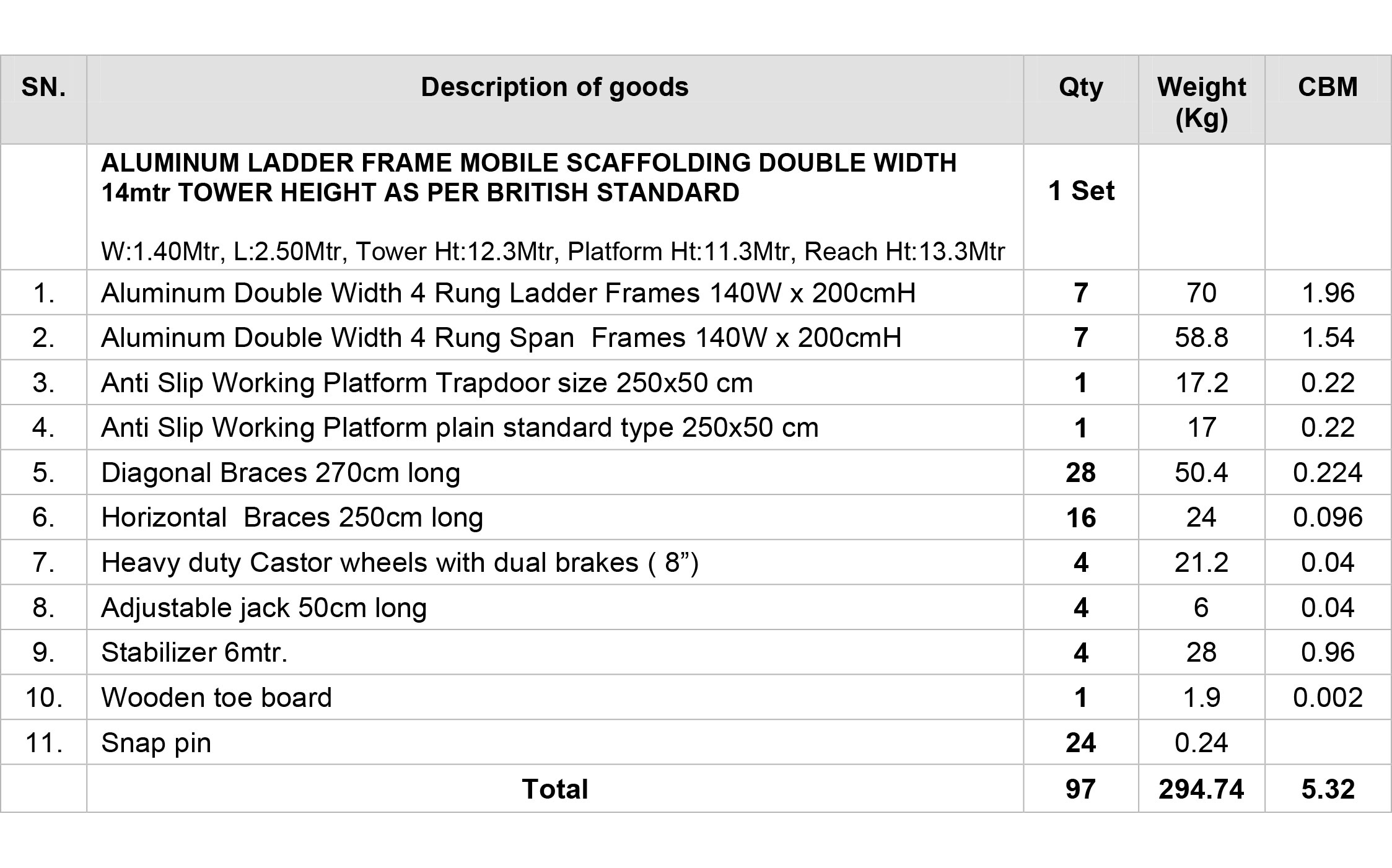Select the 'SN.' header cell
Viewport: 1392px width, 868px height.
(x=43, y=100)
